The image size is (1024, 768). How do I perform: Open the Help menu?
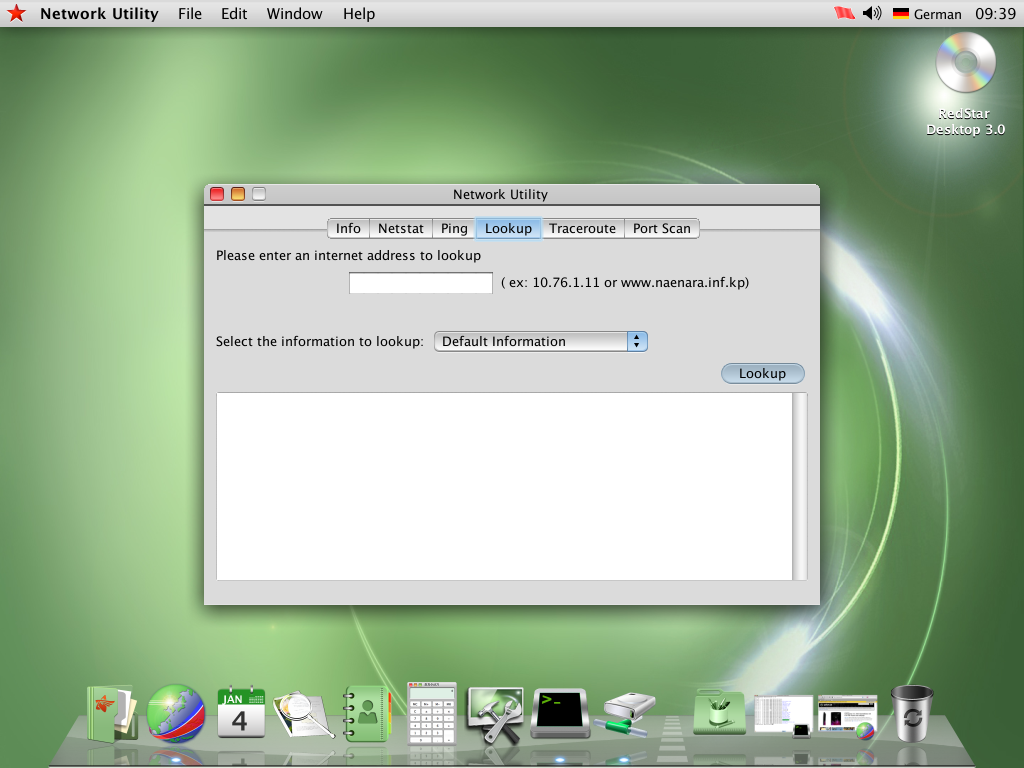(x=359, y=13)
